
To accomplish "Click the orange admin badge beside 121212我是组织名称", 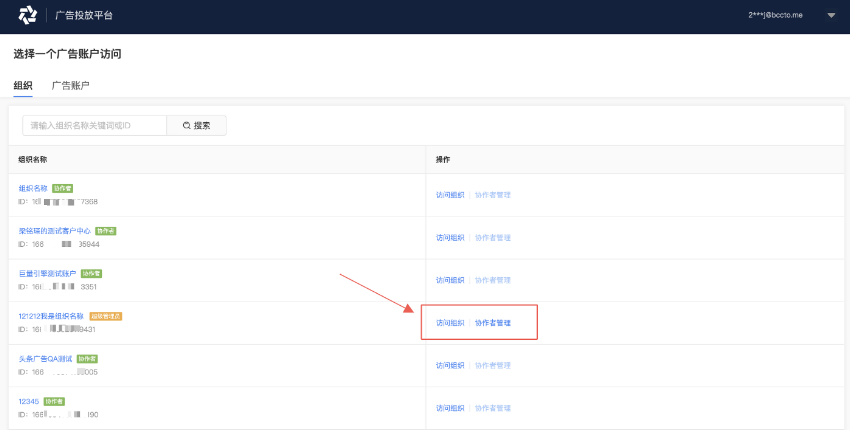I will point(106,316).
